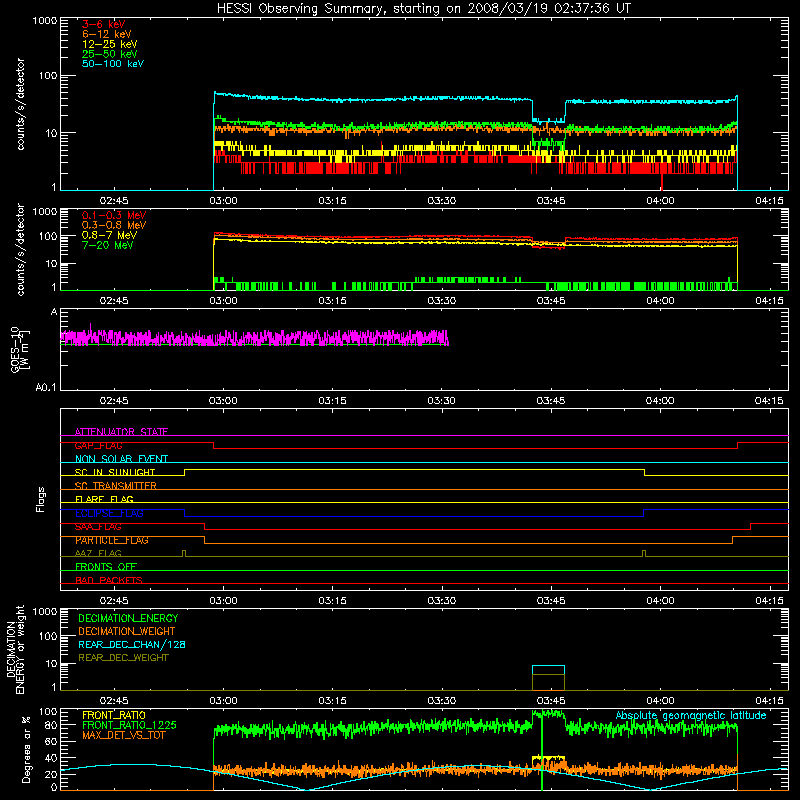The width and height of the screenshot is (800, 800).
Task: Click the vertical Flags axis label
Action: [x=41, y=499]
